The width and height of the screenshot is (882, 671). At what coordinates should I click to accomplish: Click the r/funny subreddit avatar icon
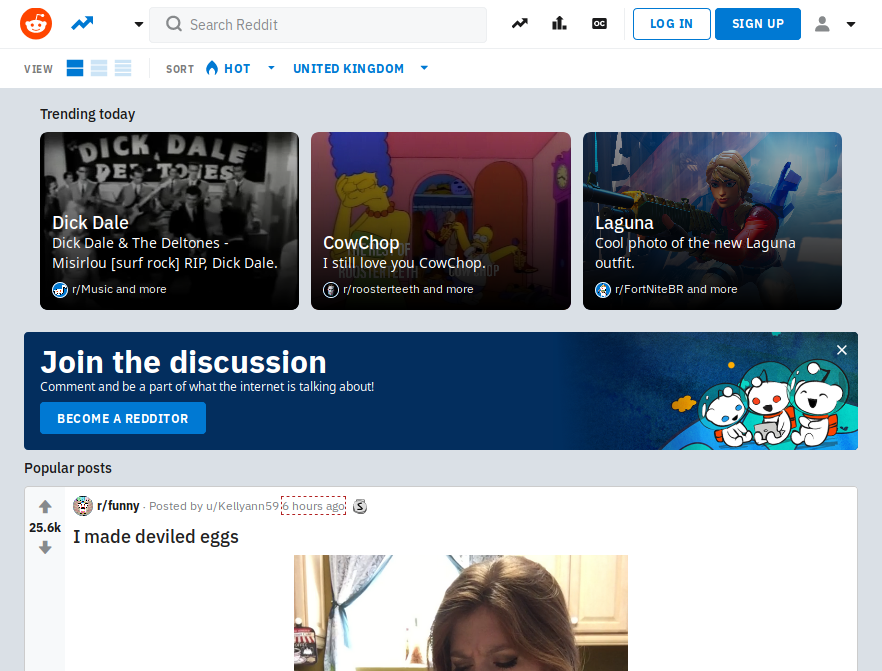click(x=83, y=506)
